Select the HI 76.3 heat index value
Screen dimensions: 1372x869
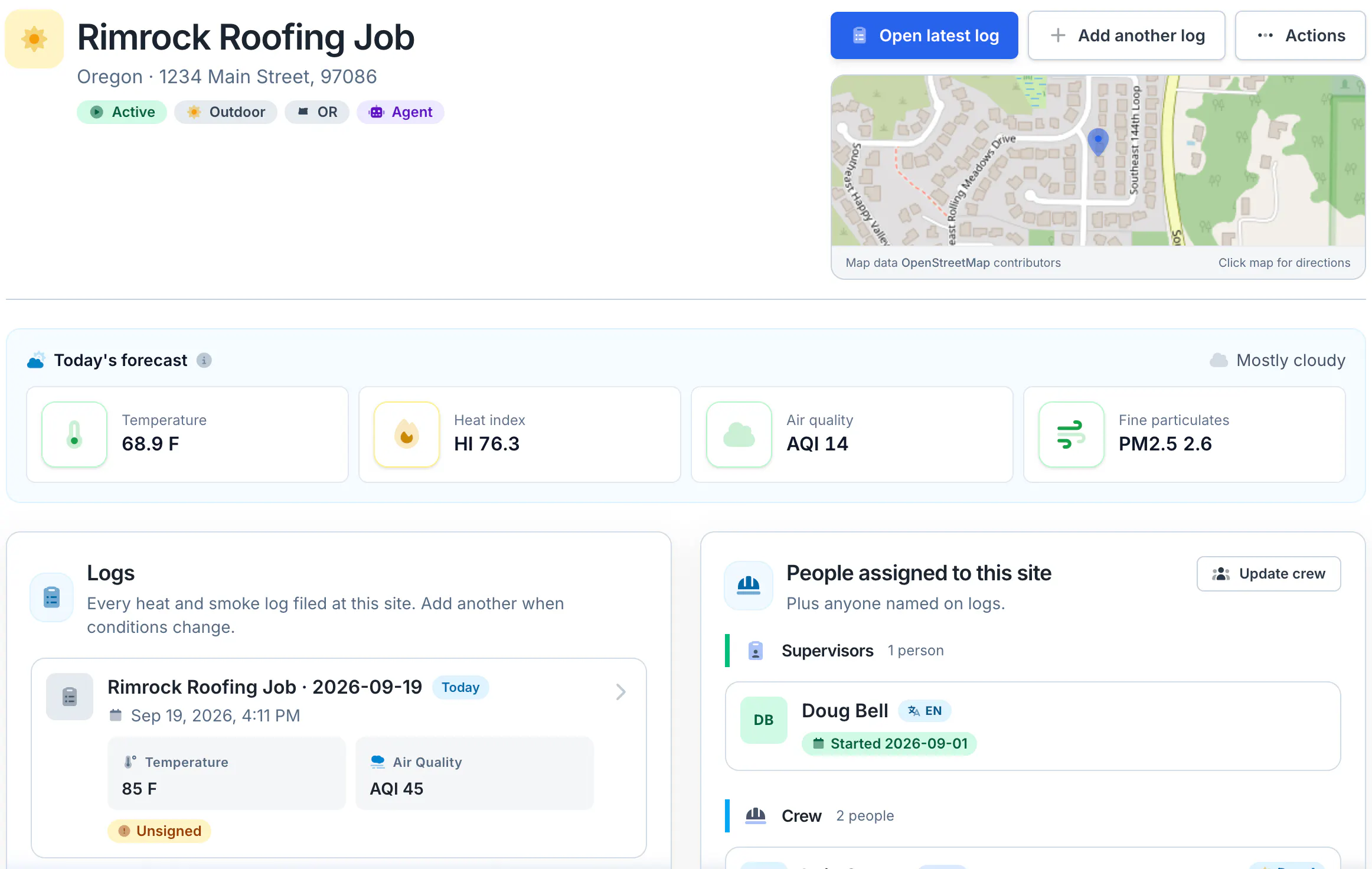click(x=487, y=444)
